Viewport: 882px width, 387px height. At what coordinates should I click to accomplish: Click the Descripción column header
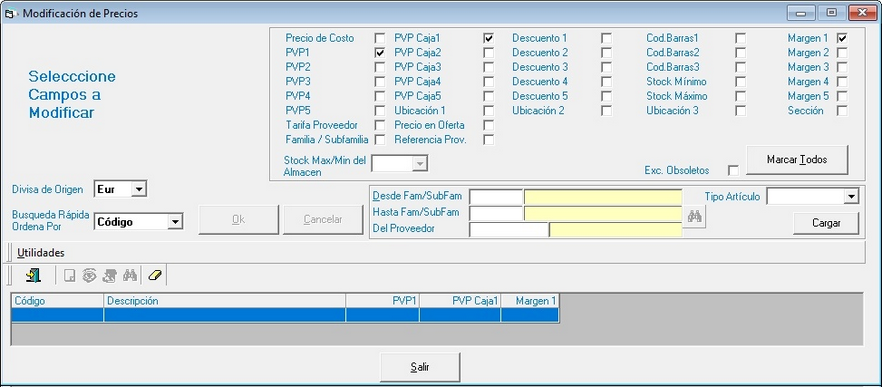pos(224,301)
